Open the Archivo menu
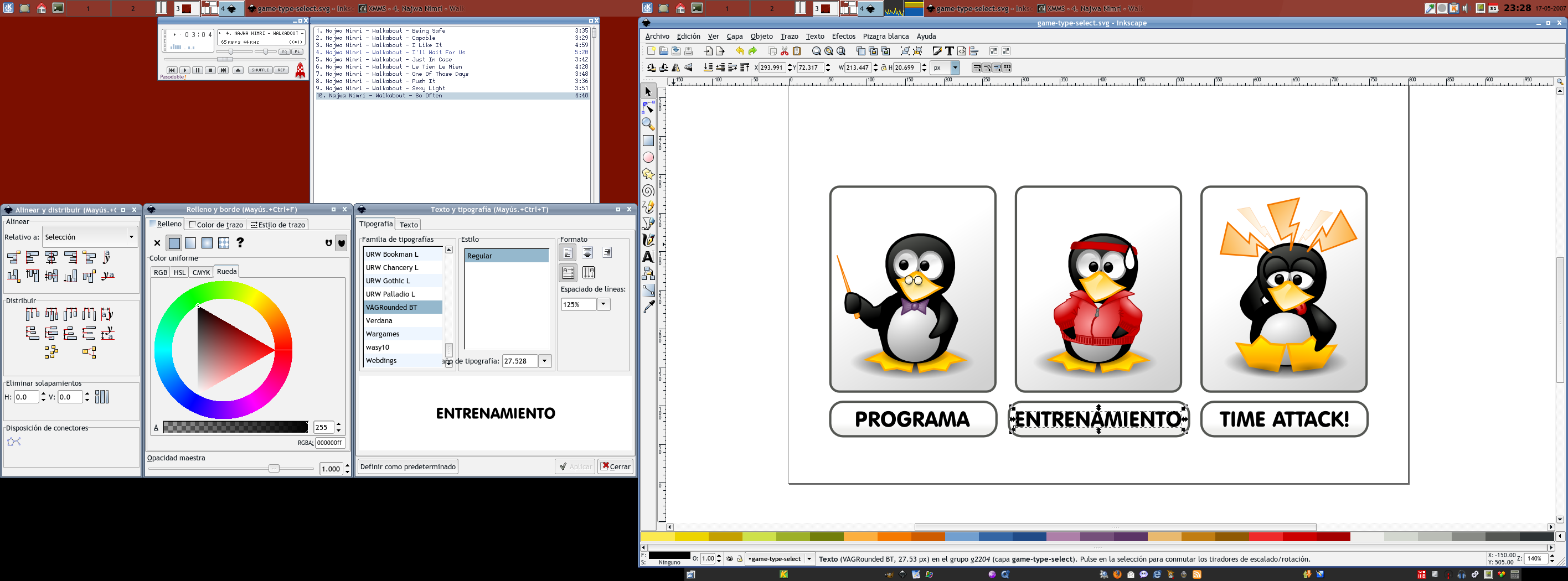 [x=657, y=37]
